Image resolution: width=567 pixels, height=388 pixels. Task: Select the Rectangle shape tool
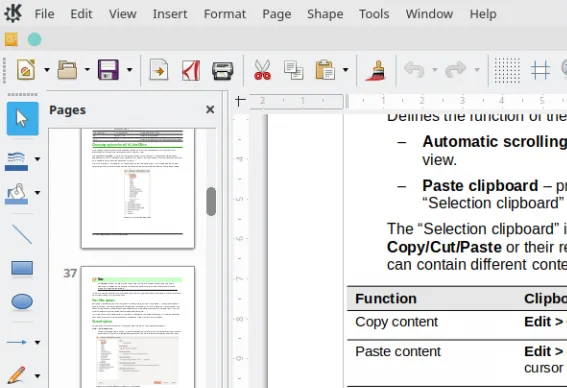[x=22, y=268]
